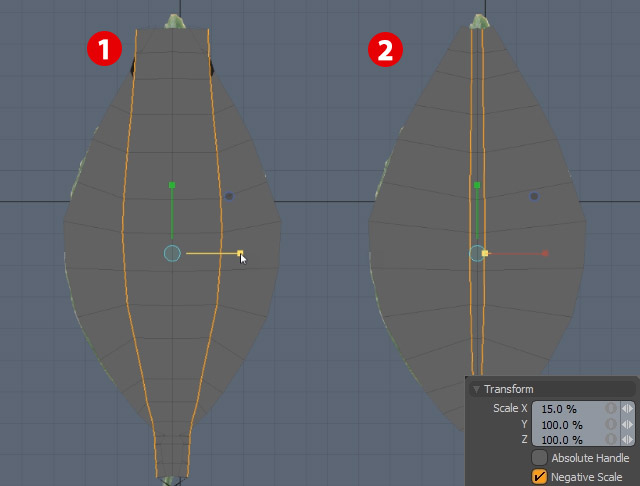Click the Scale Z stepper arrows
Screen dimensions: 640x486
click(627, 439)
